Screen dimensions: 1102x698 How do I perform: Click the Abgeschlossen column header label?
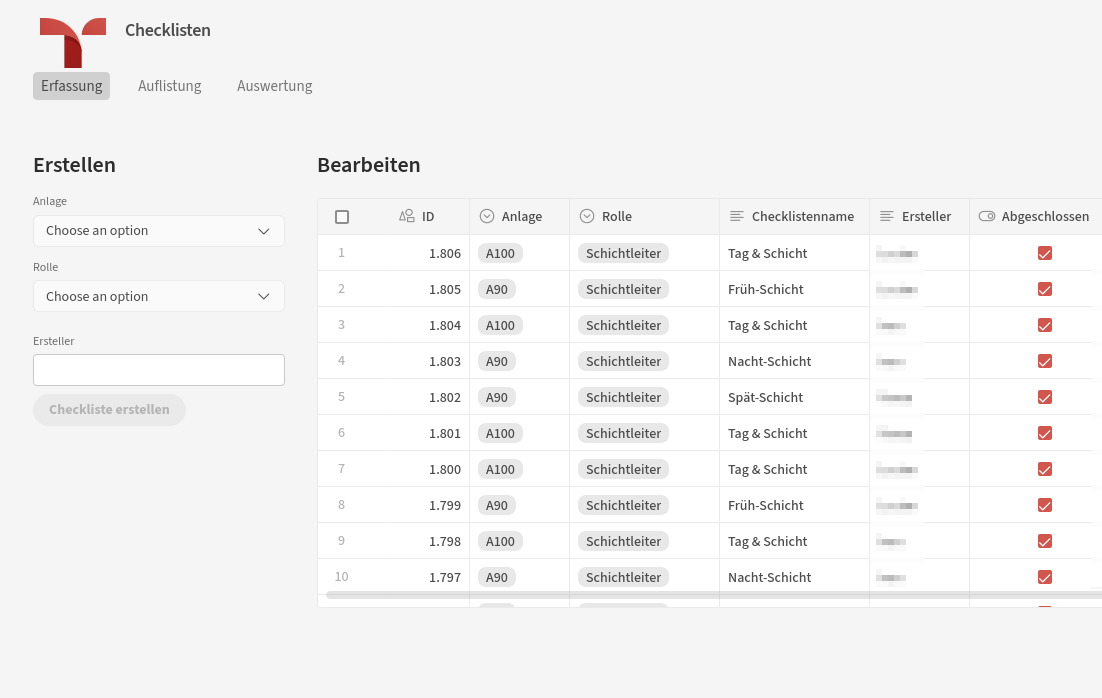pos(1045,216)
